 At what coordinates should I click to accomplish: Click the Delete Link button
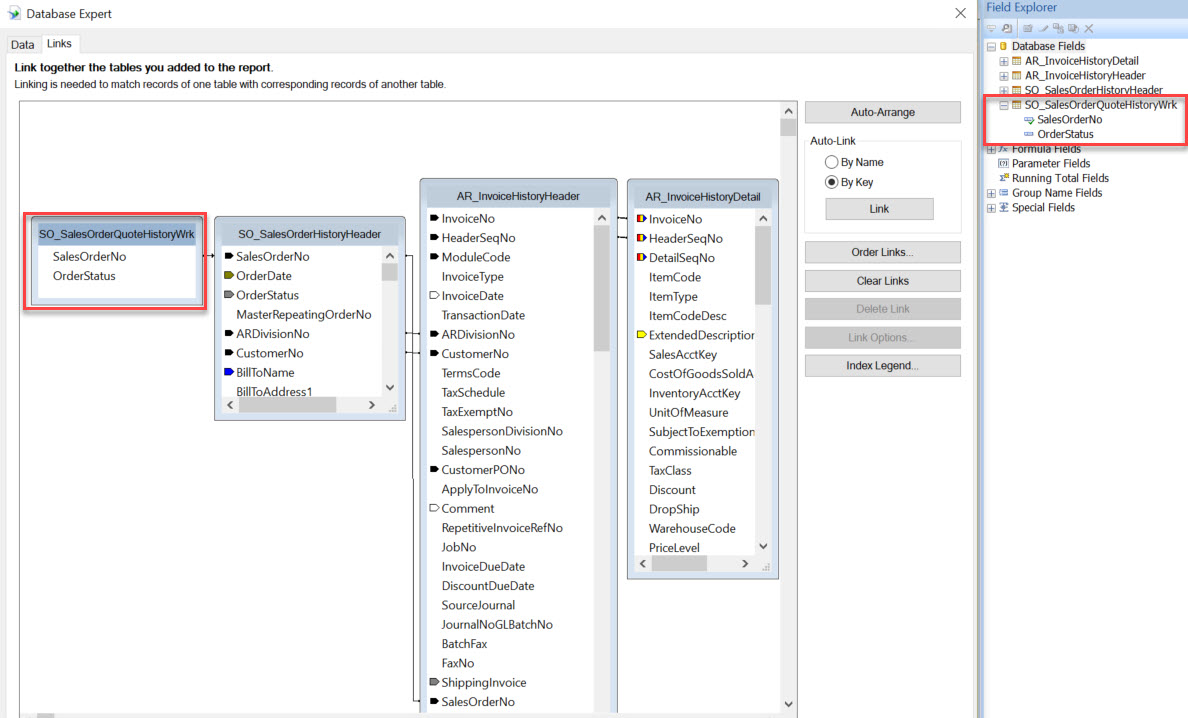tap(883, 309)
